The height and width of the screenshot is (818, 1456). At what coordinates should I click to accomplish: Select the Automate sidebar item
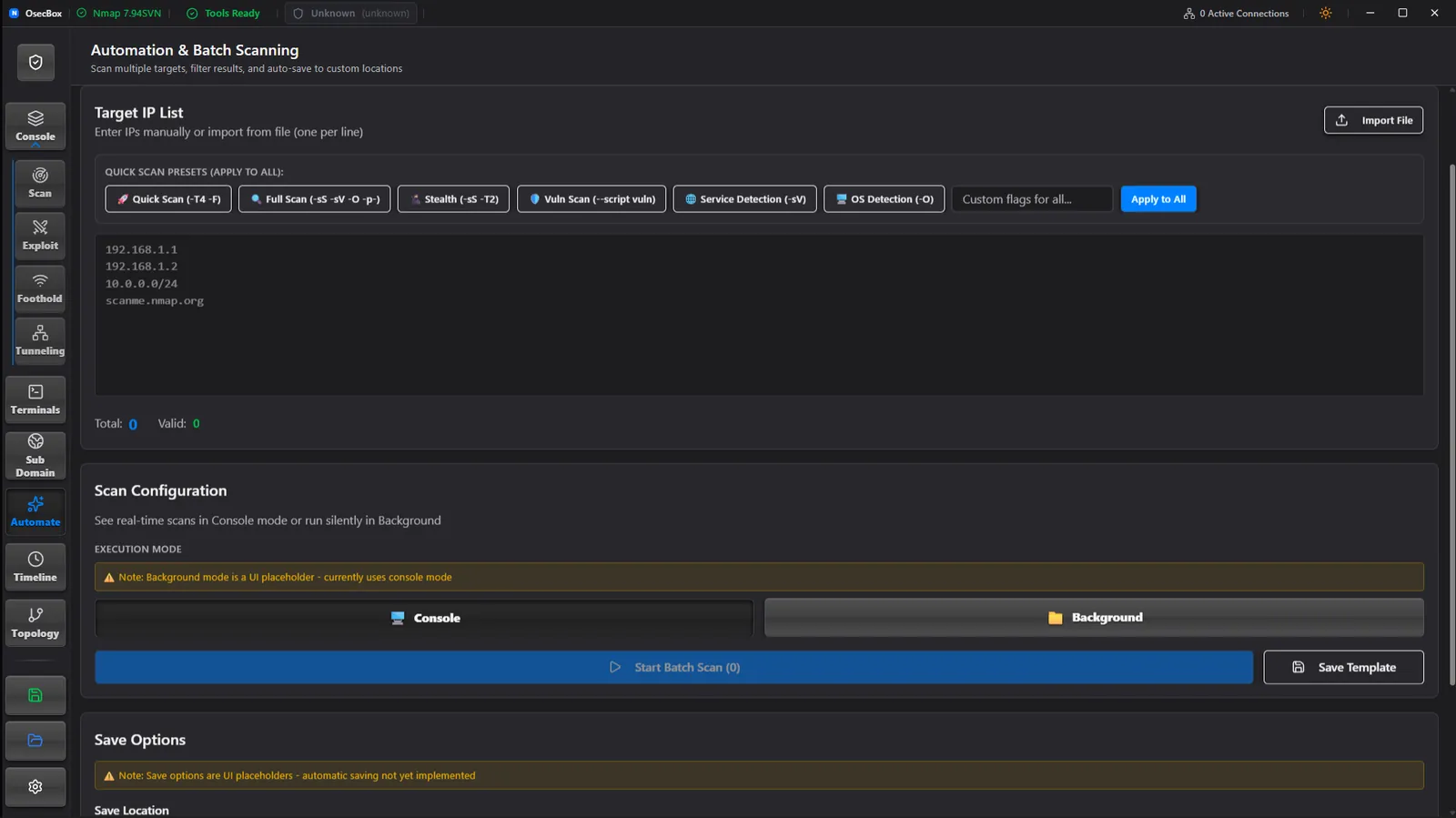click(x=35, y=511)
